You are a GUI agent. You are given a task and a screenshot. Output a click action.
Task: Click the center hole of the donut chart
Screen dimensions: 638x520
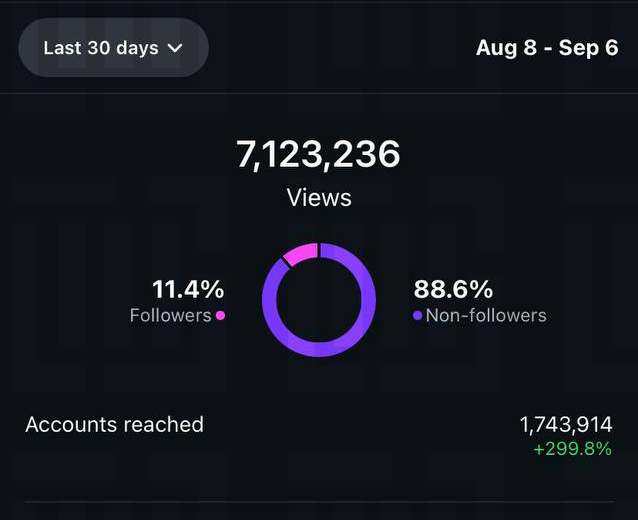[x=319, y=299]
